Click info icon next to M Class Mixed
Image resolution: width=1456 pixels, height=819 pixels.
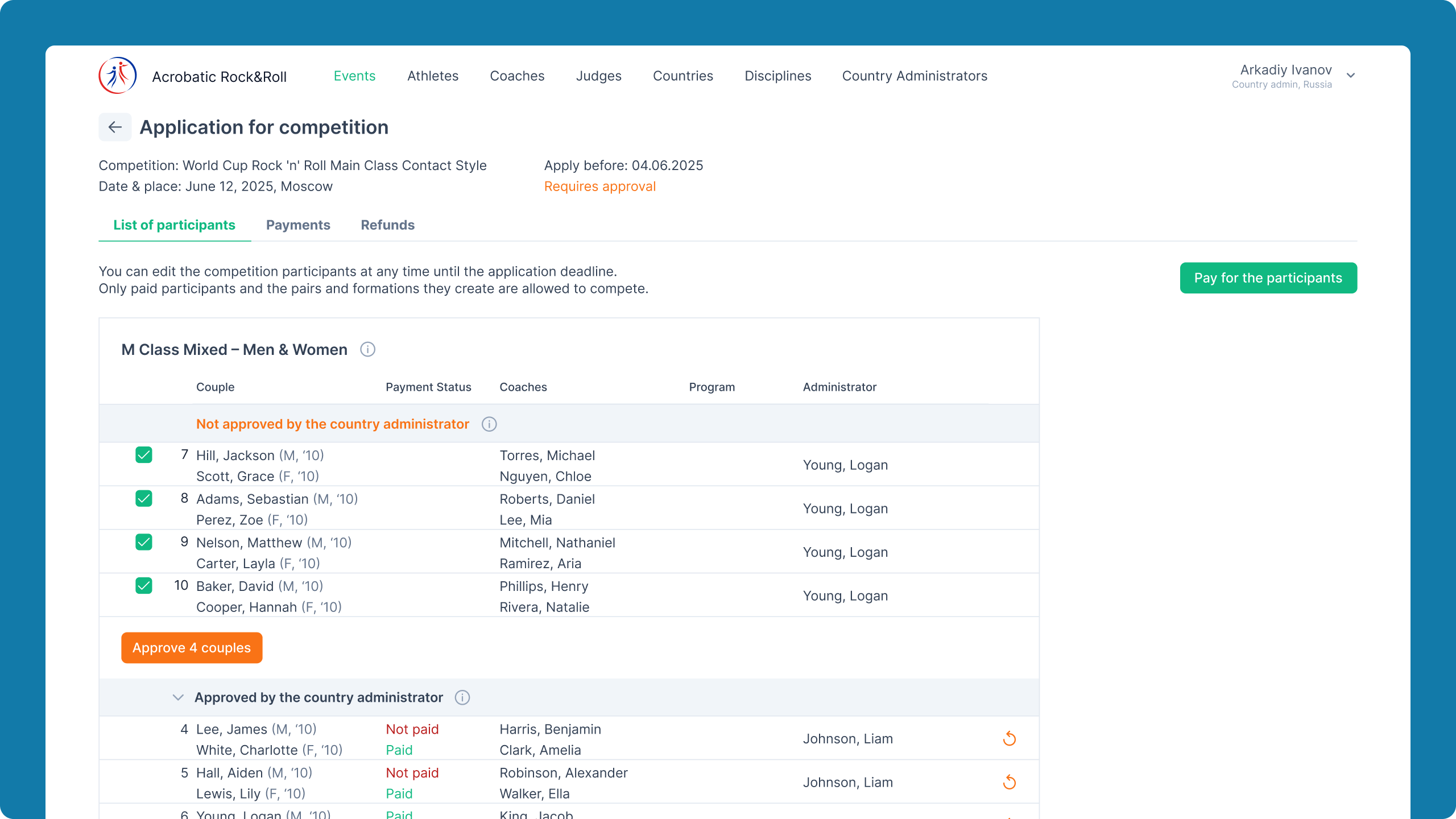tap(368, 349)
